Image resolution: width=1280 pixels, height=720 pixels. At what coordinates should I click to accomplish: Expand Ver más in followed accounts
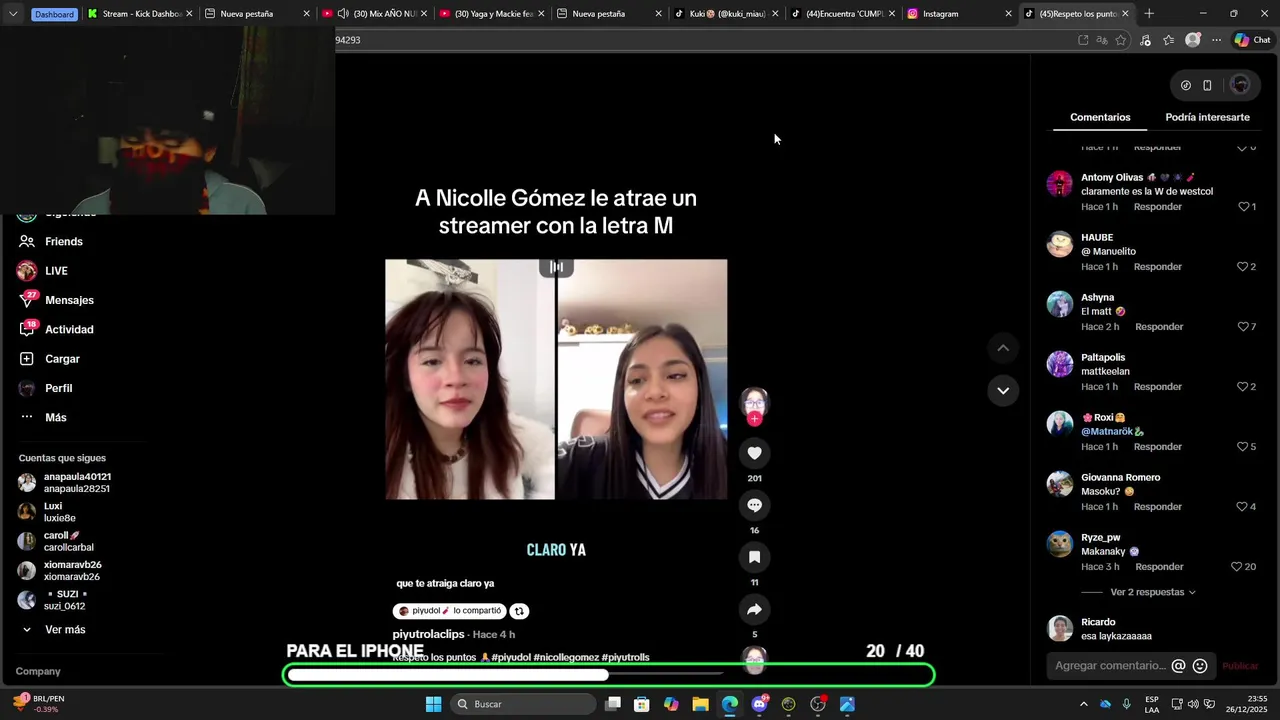coord(65,630)
